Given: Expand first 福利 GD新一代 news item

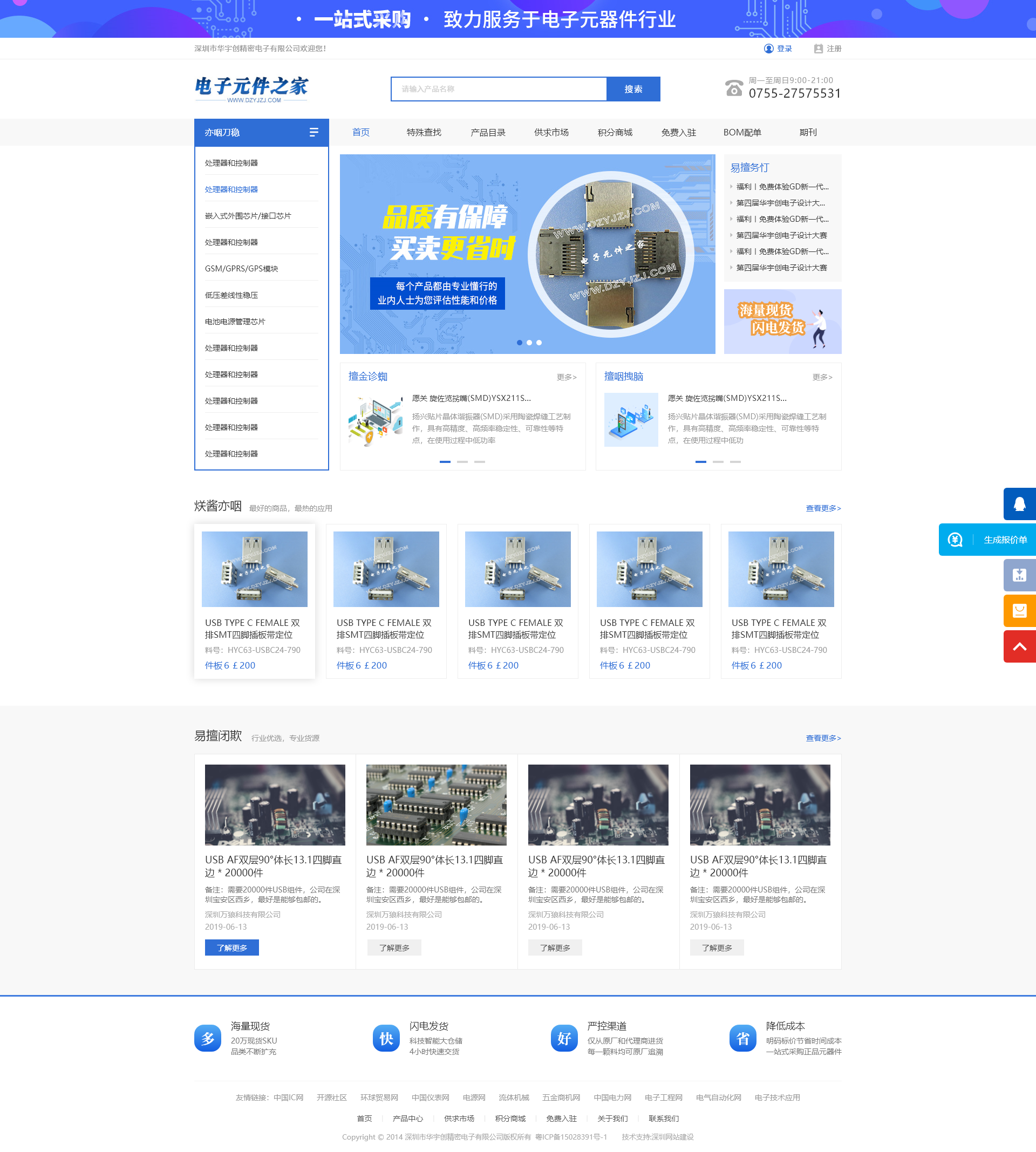Looking at the screenshot, I should pos(782,187).
